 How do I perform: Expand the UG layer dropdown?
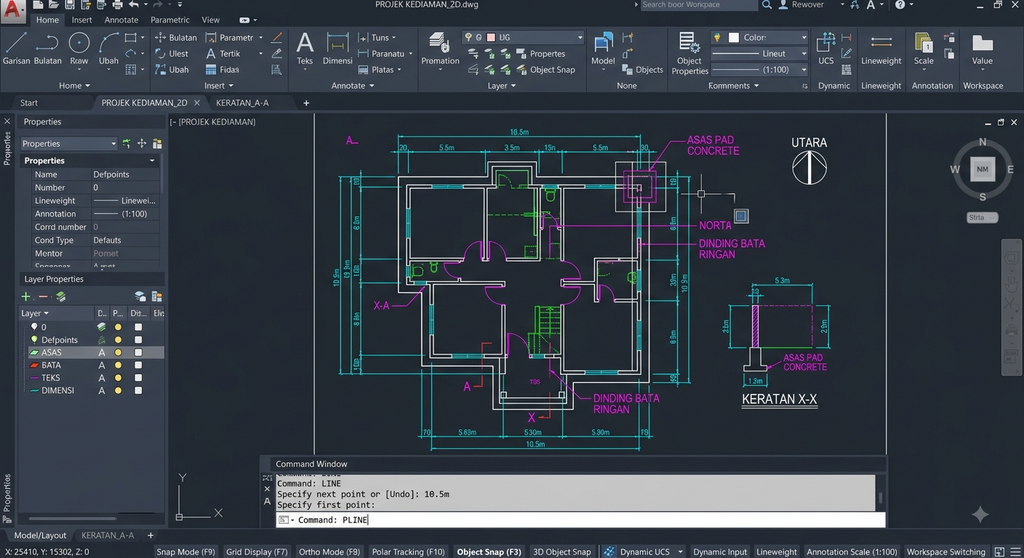[x=522, y=37]
